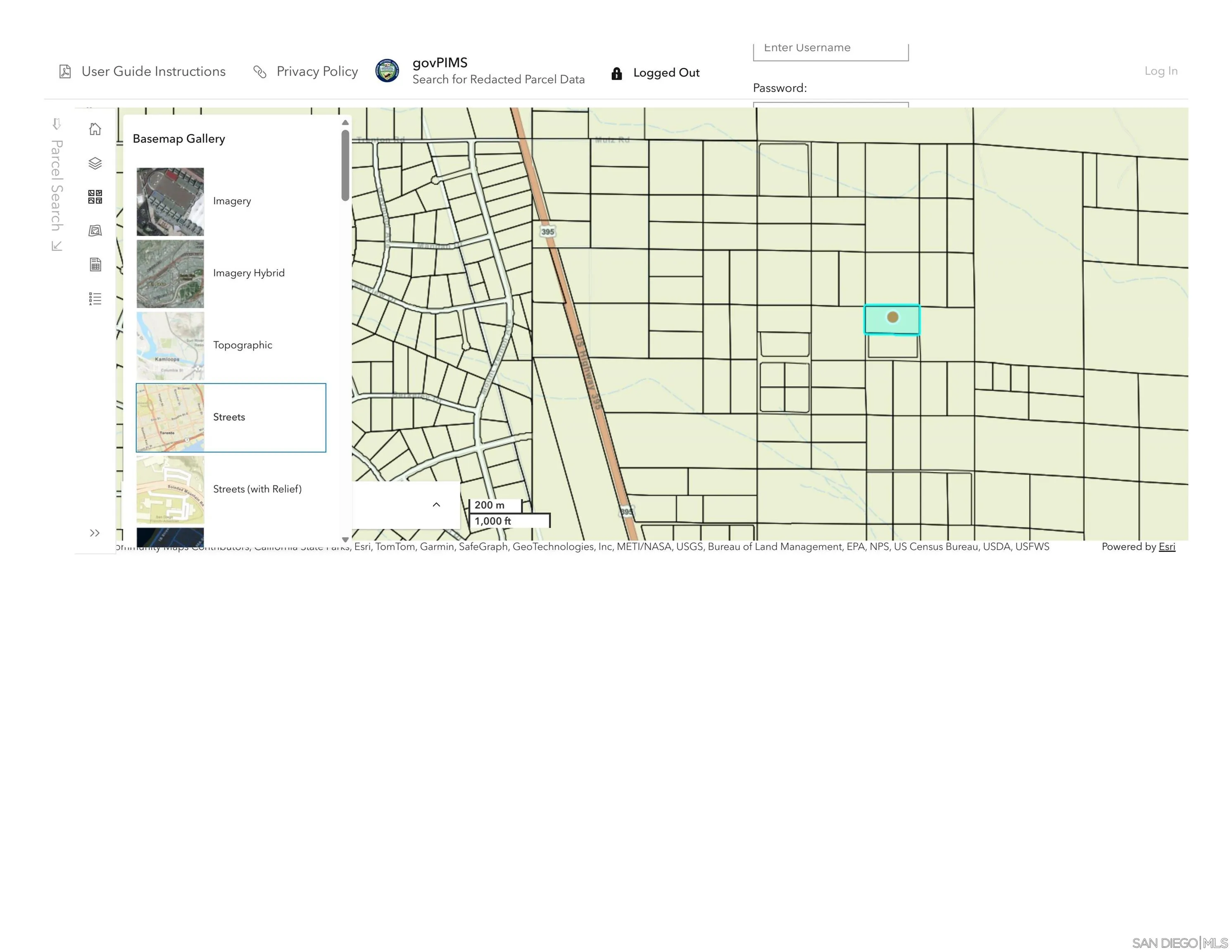
Task: Click the Logged Out status text
Action: point(666,73)
